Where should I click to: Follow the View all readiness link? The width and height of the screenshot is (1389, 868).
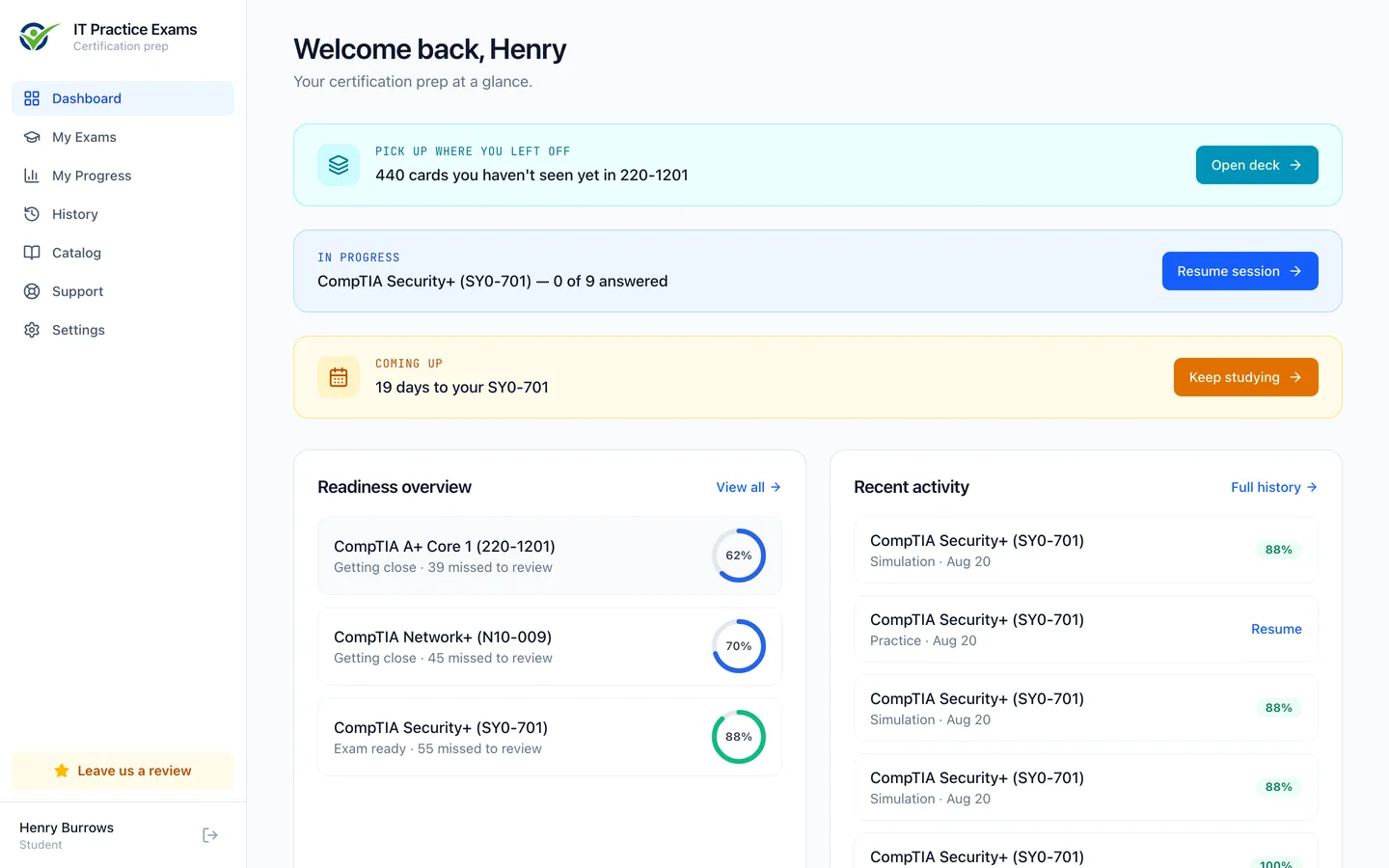pos(749,487)
